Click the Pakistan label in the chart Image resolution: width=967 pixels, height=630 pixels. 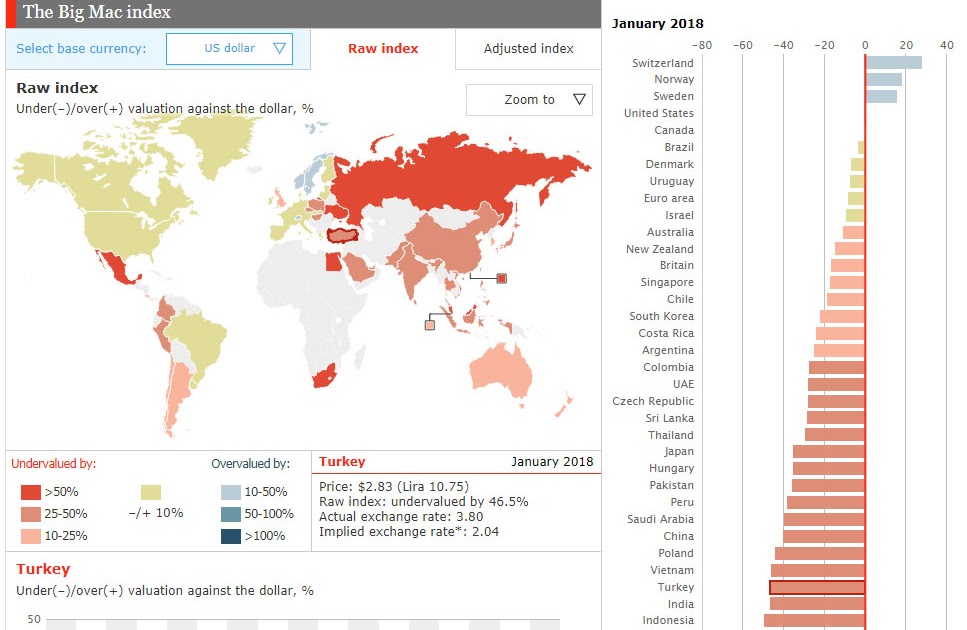671,486
